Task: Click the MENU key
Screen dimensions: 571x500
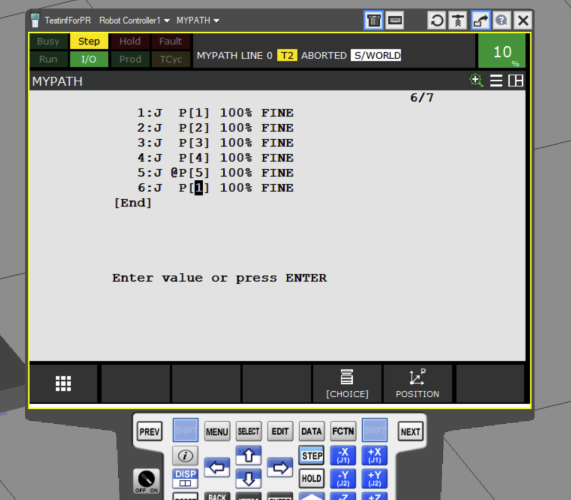Action: click(217, 432)
